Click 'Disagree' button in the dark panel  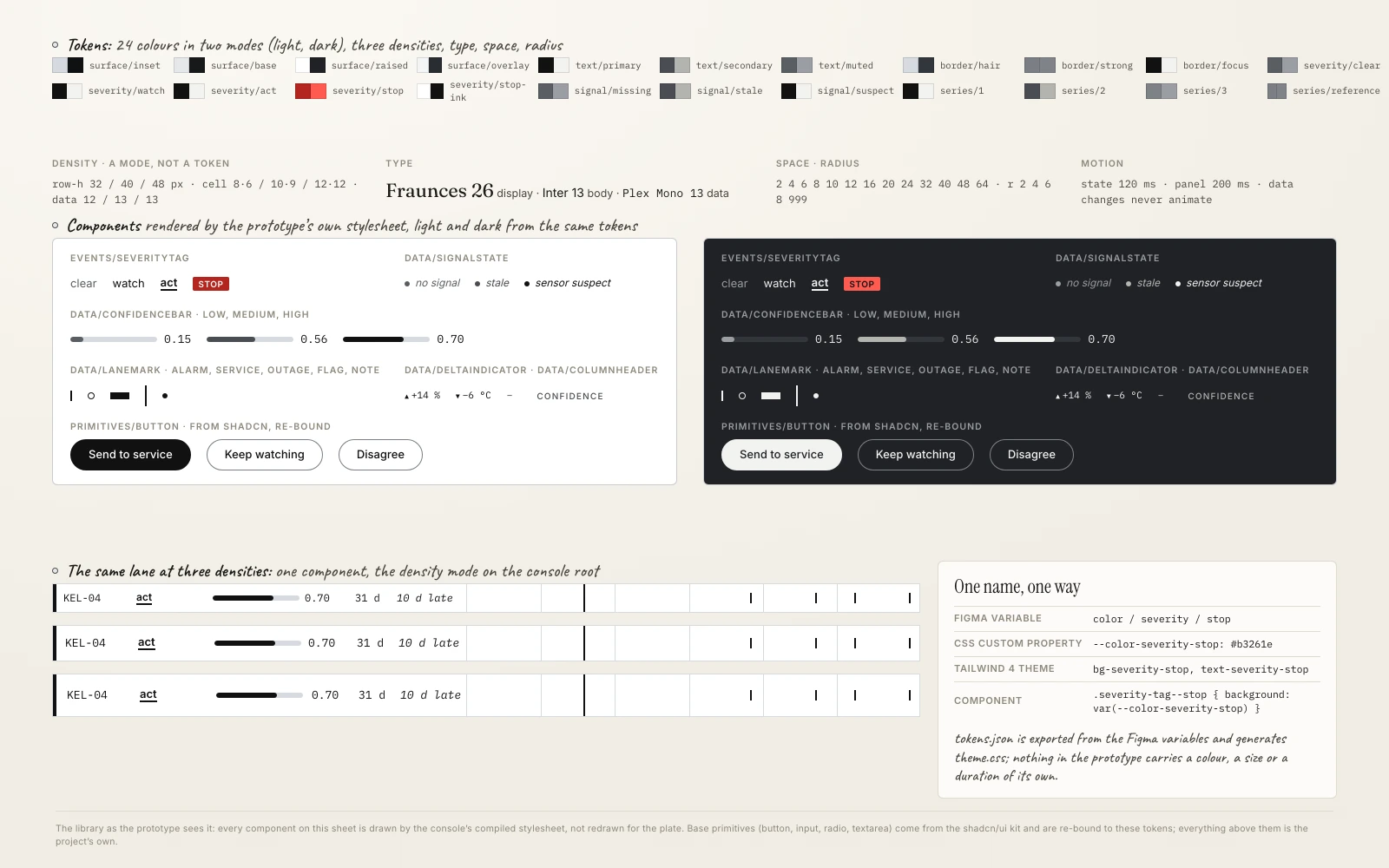[1031, 455]
